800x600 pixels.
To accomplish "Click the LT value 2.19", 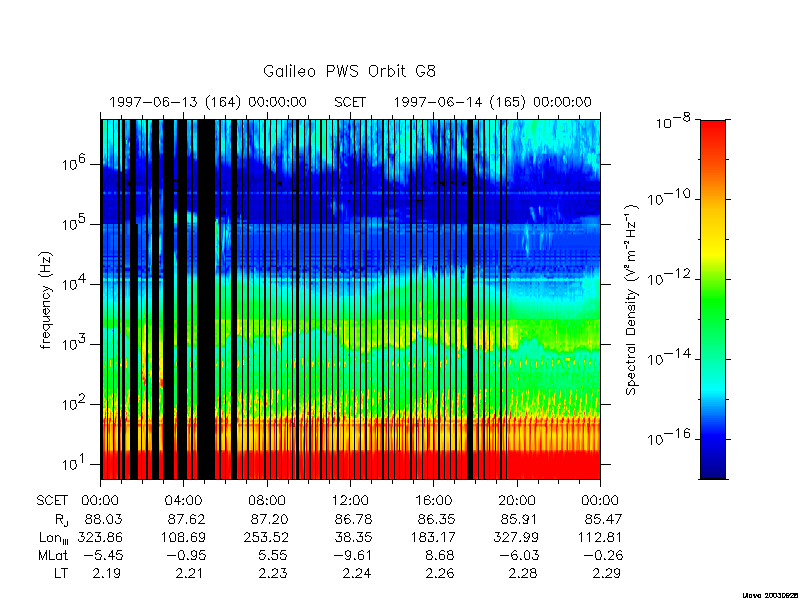I will tap(107, 573).
